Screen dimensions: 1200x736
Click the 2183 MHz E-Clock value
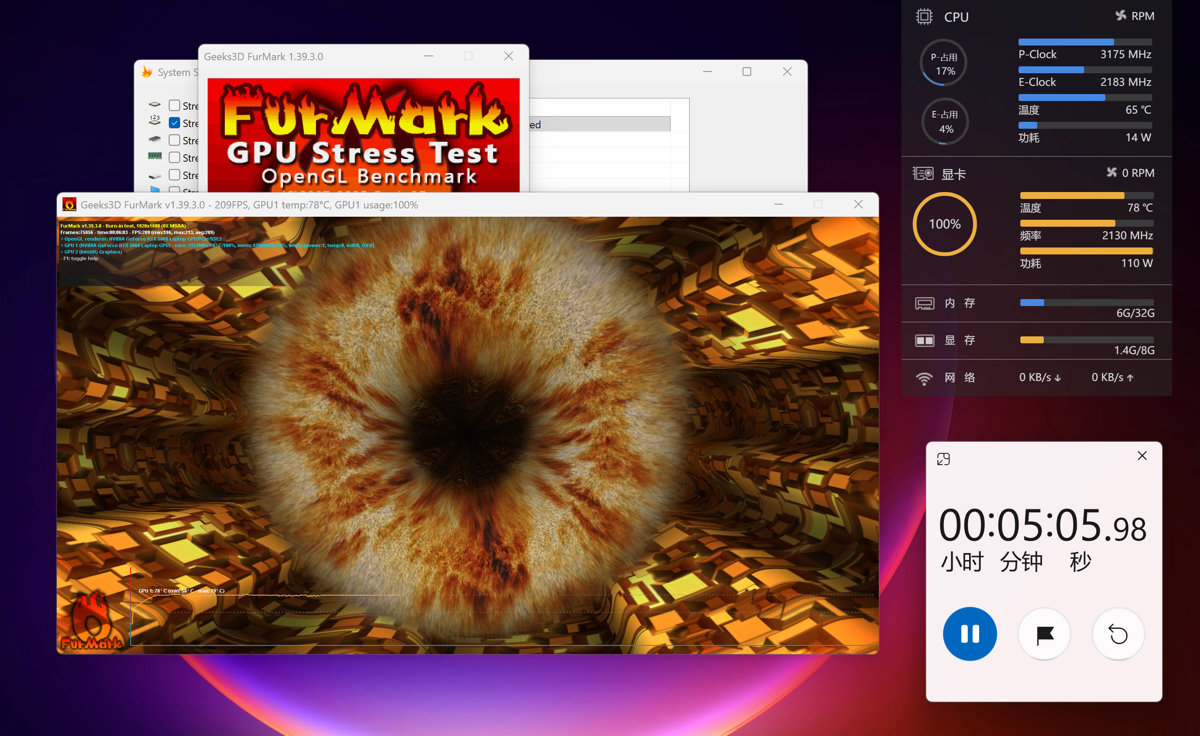click(1126, 82)
